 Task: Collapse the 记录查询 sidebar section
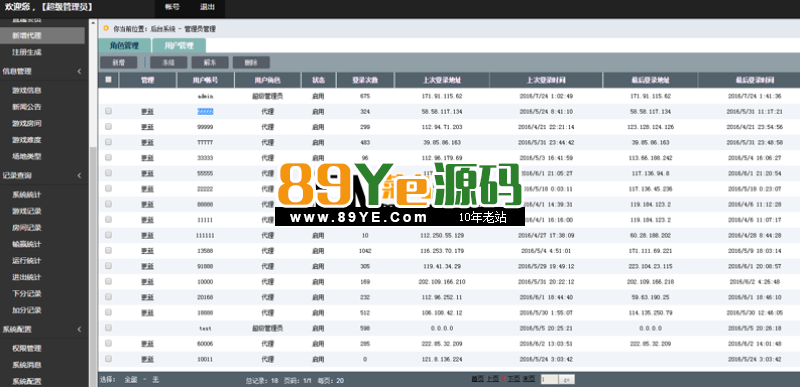[79, 175]
